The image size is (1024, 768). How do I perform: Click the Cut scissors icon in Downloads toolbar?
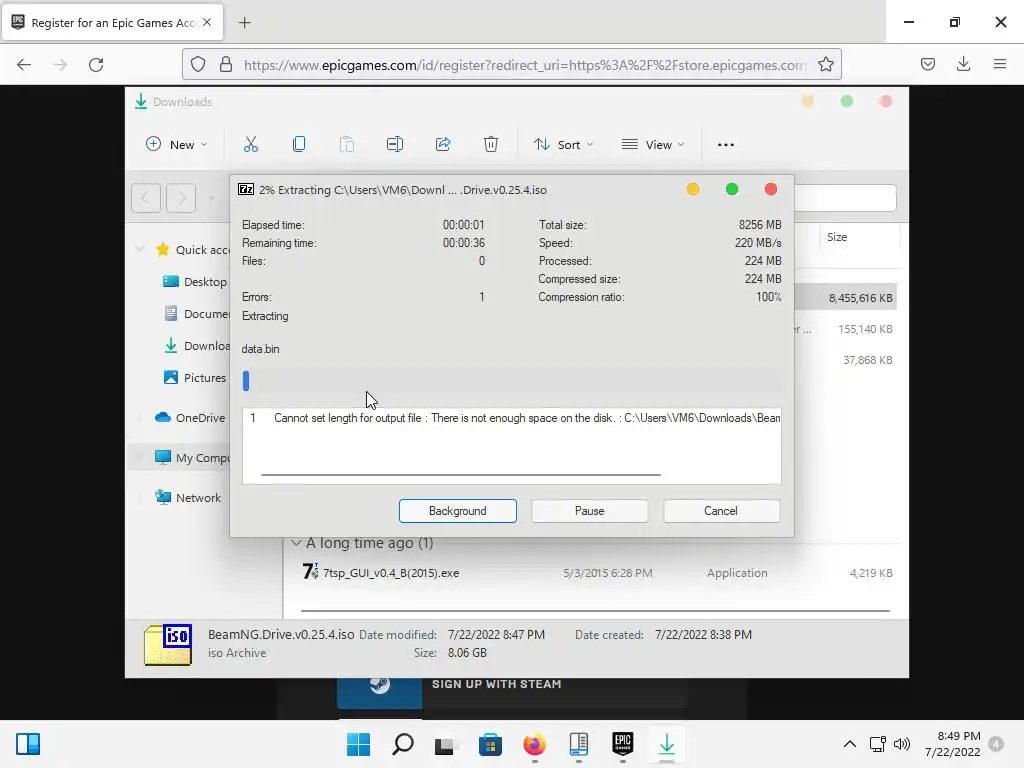pyautogui.click(x=251, y=144)
